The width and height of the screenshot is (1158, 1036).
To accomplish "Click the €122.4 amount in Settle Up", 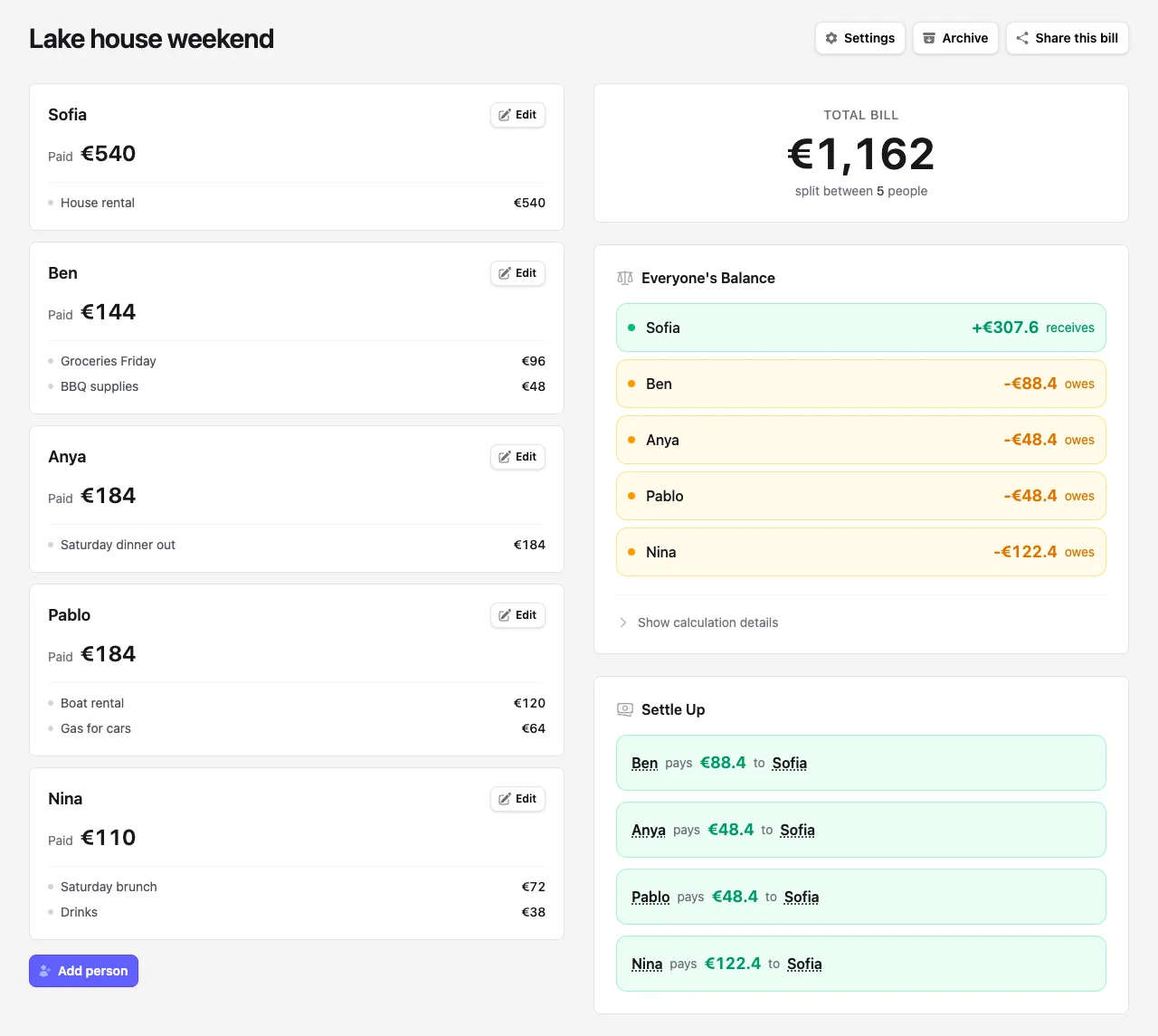I will coord(733,964).
